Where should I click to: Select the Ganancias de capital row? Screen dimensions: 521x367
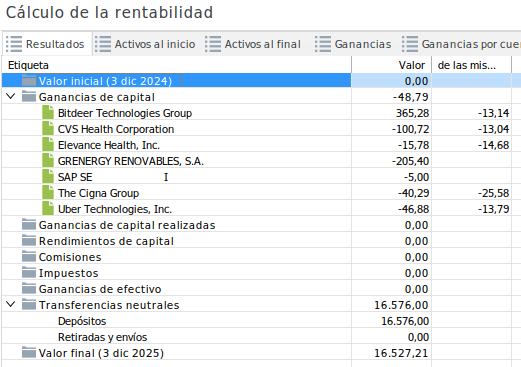(x=261, y=97)
